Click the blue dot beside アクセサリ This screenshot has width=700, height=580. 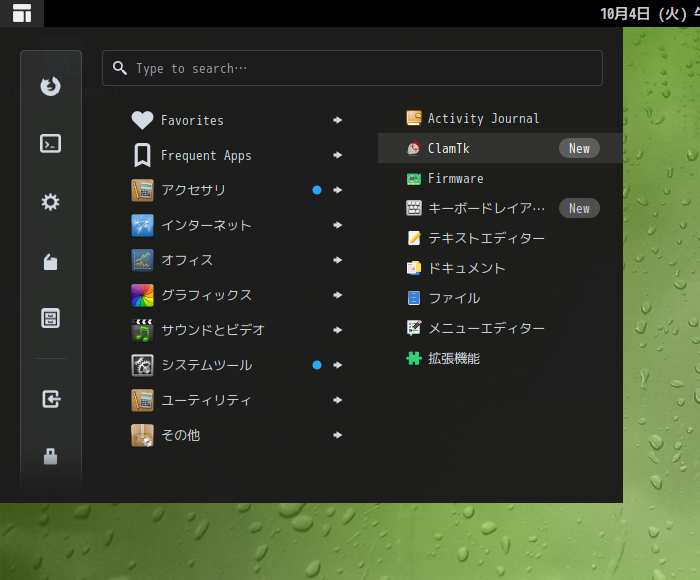pos(317,190)
